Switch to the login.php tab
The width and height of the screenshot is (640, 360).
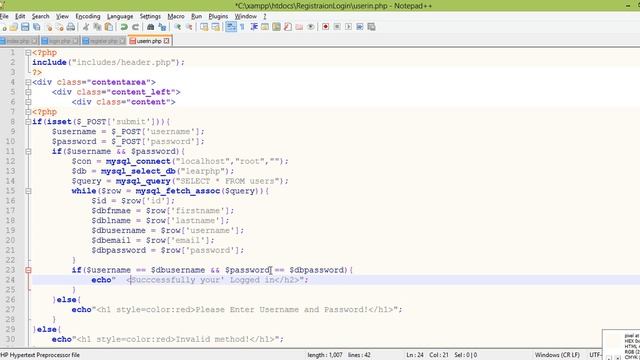[60, 41]
